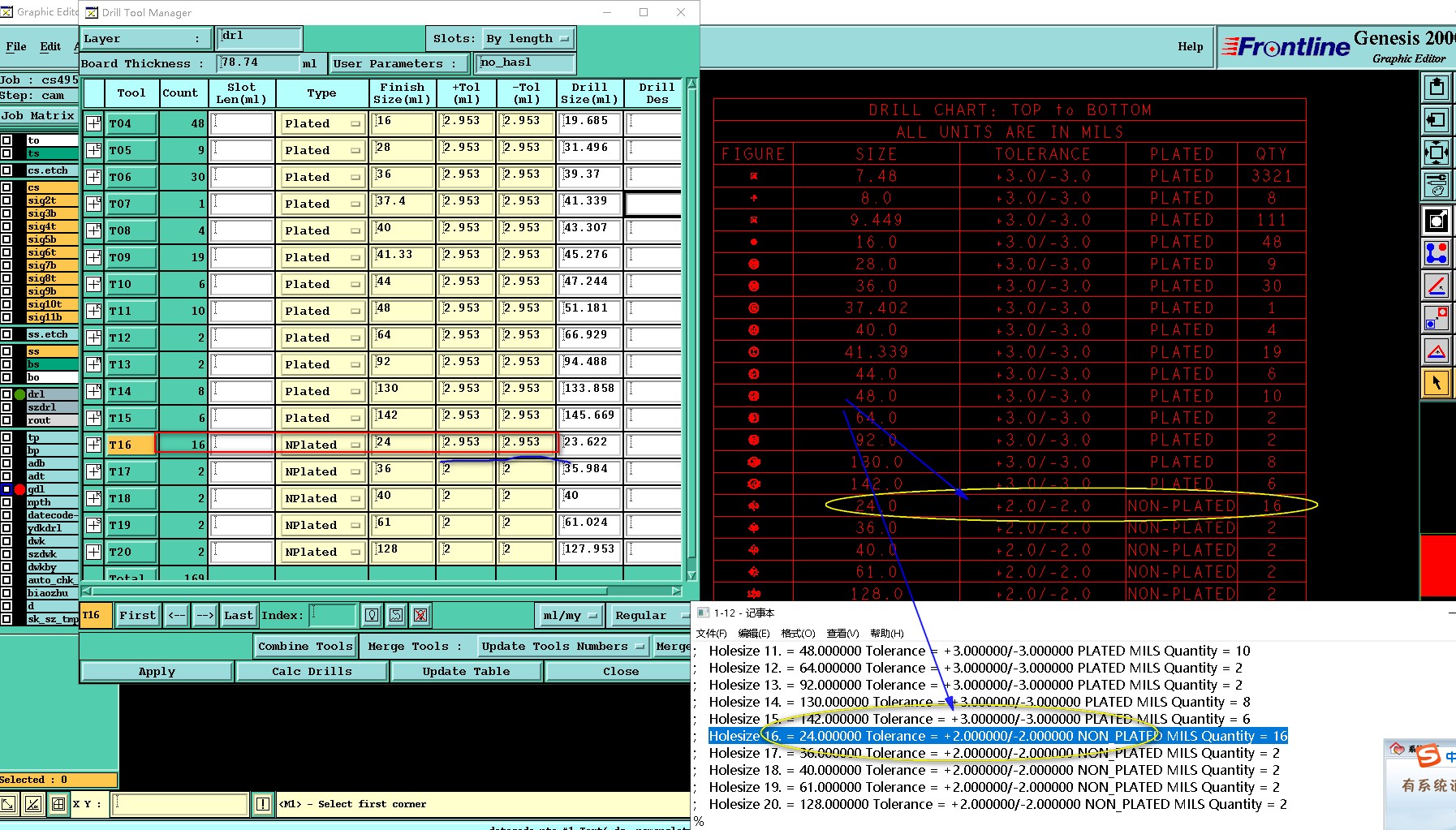Viewport: 1456px width, 830px height.
Task: Click the red angle measure tool icon
Action: click(x=1436, y=286)
